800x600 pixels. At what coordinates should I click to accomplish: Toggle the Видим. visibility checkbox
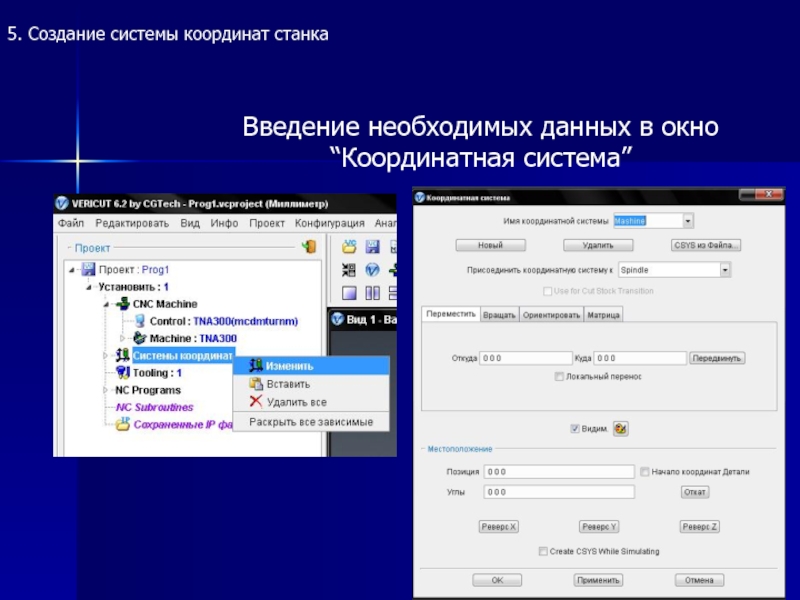point(575,429)
